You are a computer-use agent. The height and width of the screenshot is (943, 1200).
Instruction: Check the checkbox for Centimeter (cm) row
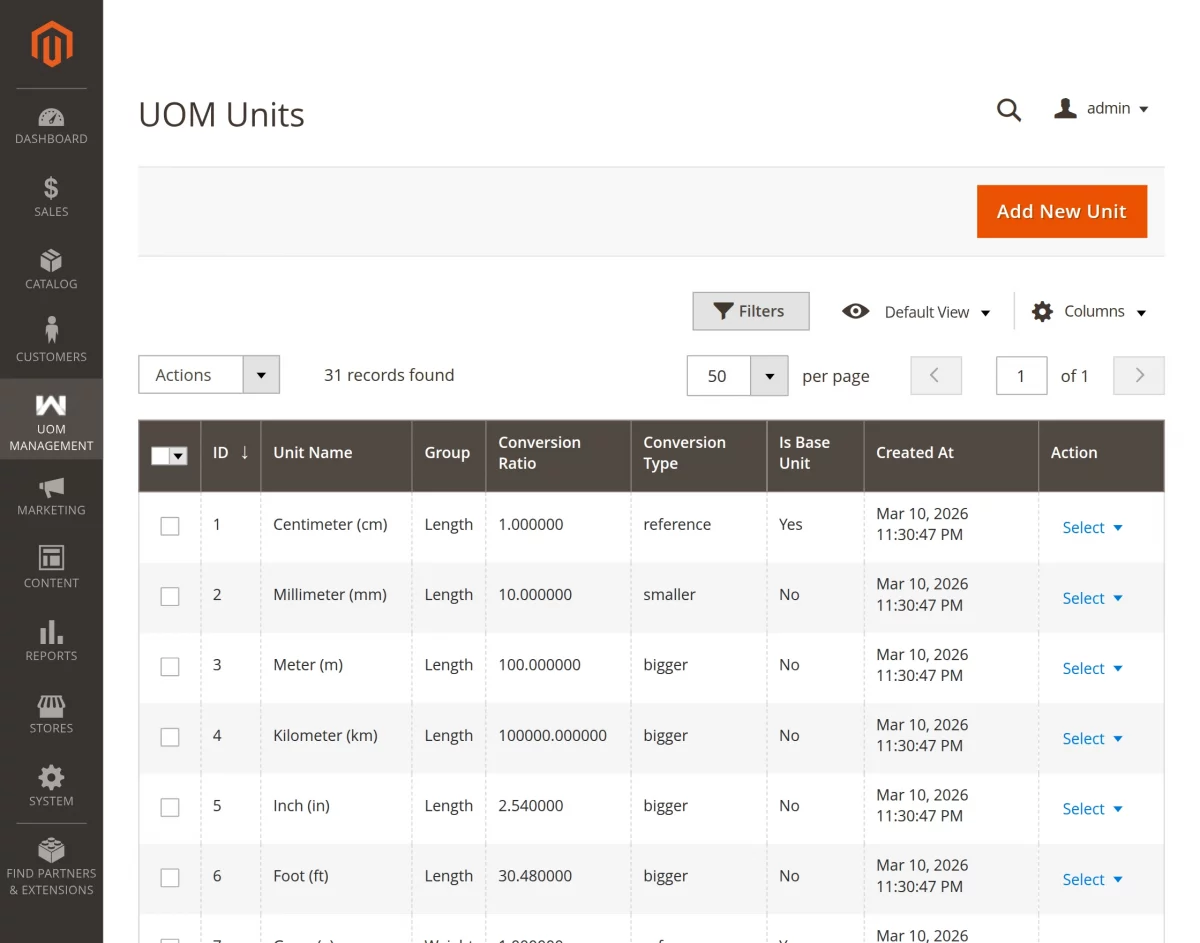click(x=170, y=525)
